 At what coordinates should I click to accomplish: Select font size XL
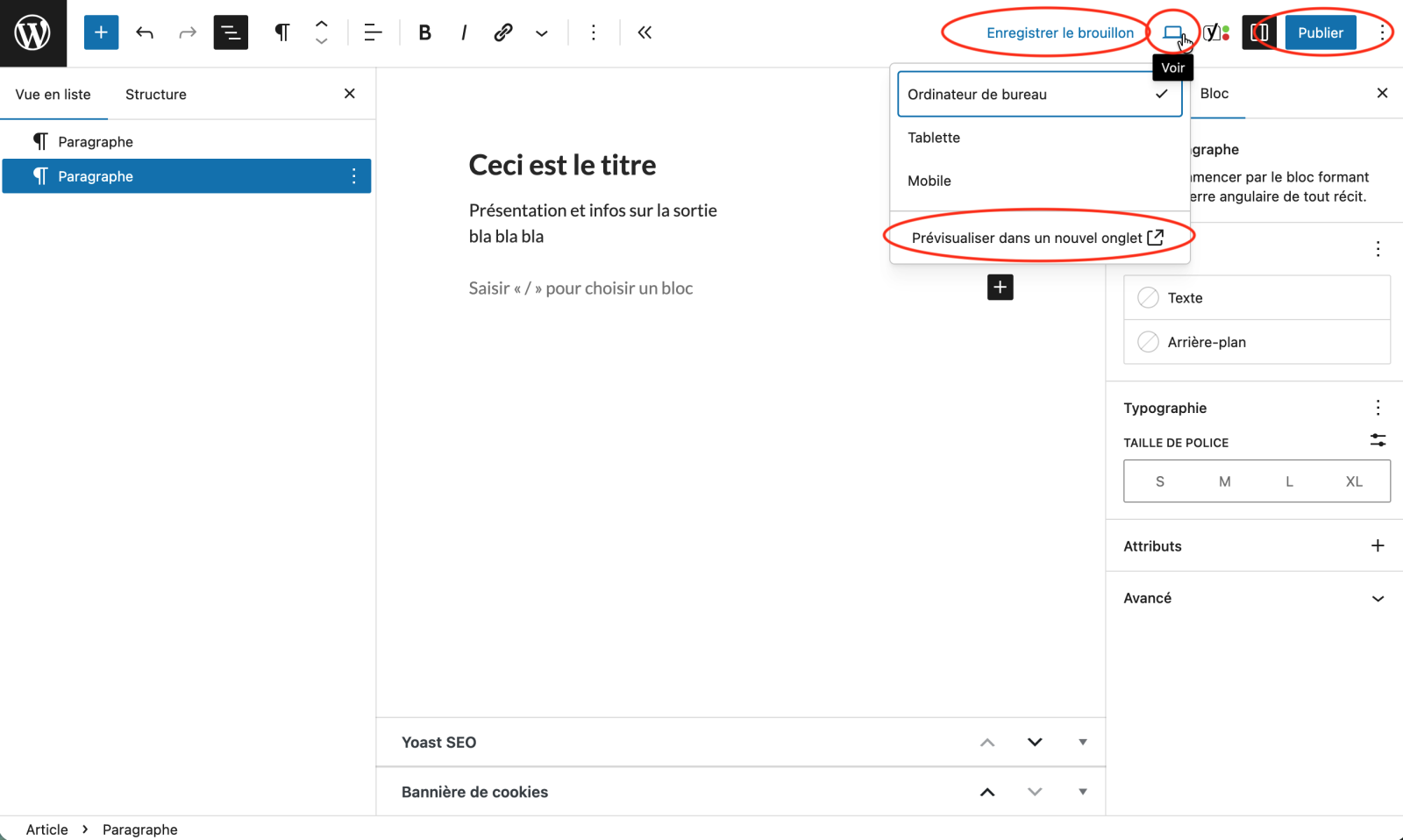(1353, 481)
